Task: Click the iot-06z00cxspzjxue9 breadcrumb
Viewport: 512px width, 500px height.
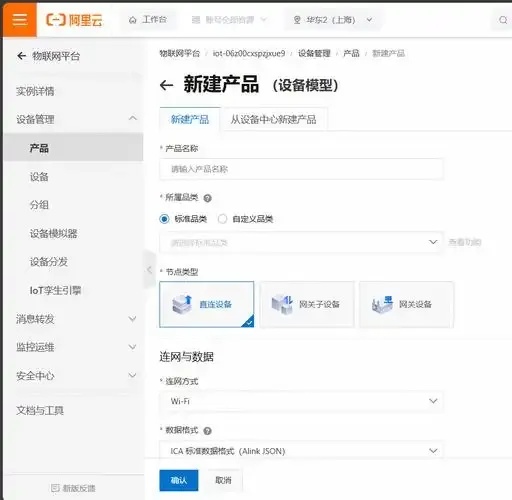Action: coord(249,53)
